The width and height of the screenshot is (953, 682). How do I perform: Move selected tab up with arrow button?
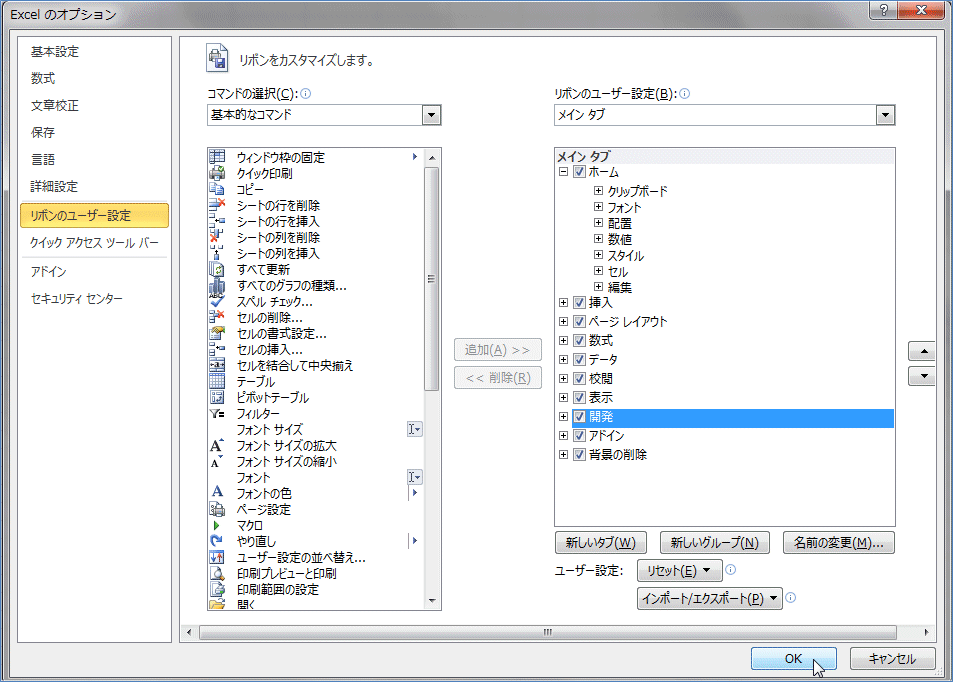[923, 351]
